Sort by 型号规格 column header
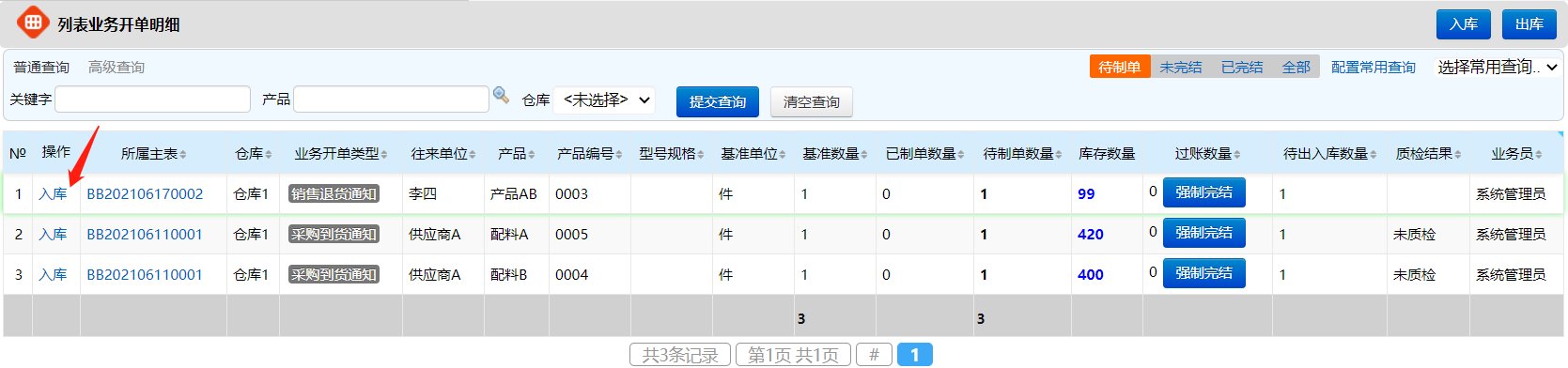This screenshot has height=368, width=1568. coord(671,153)
